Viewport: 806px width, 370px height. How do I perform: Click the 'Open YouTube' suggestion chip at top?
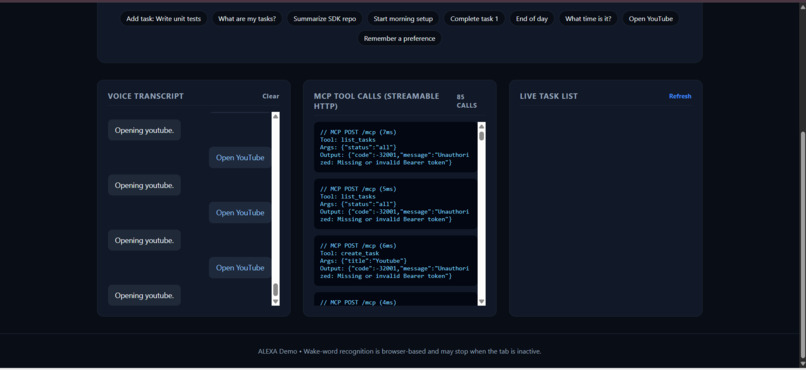point(650,18)
